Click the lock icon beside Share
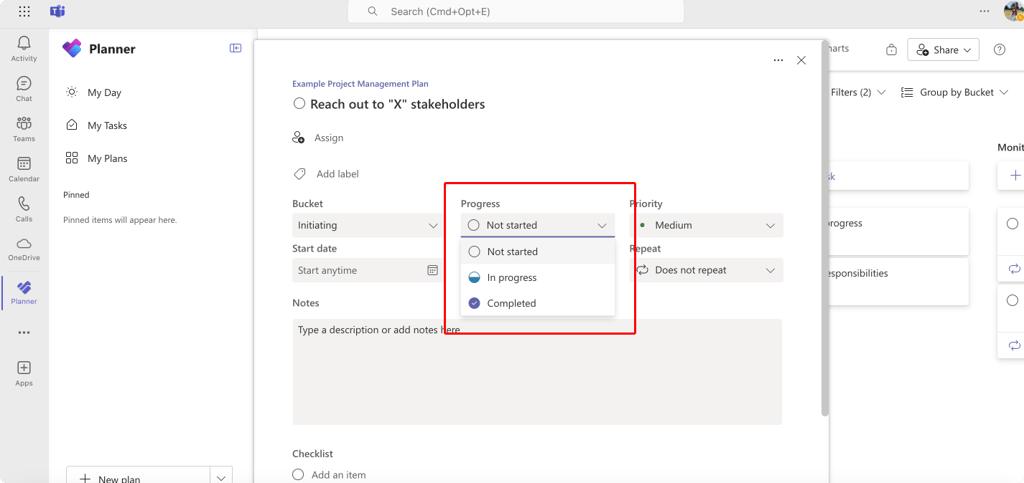 (891, 50)
